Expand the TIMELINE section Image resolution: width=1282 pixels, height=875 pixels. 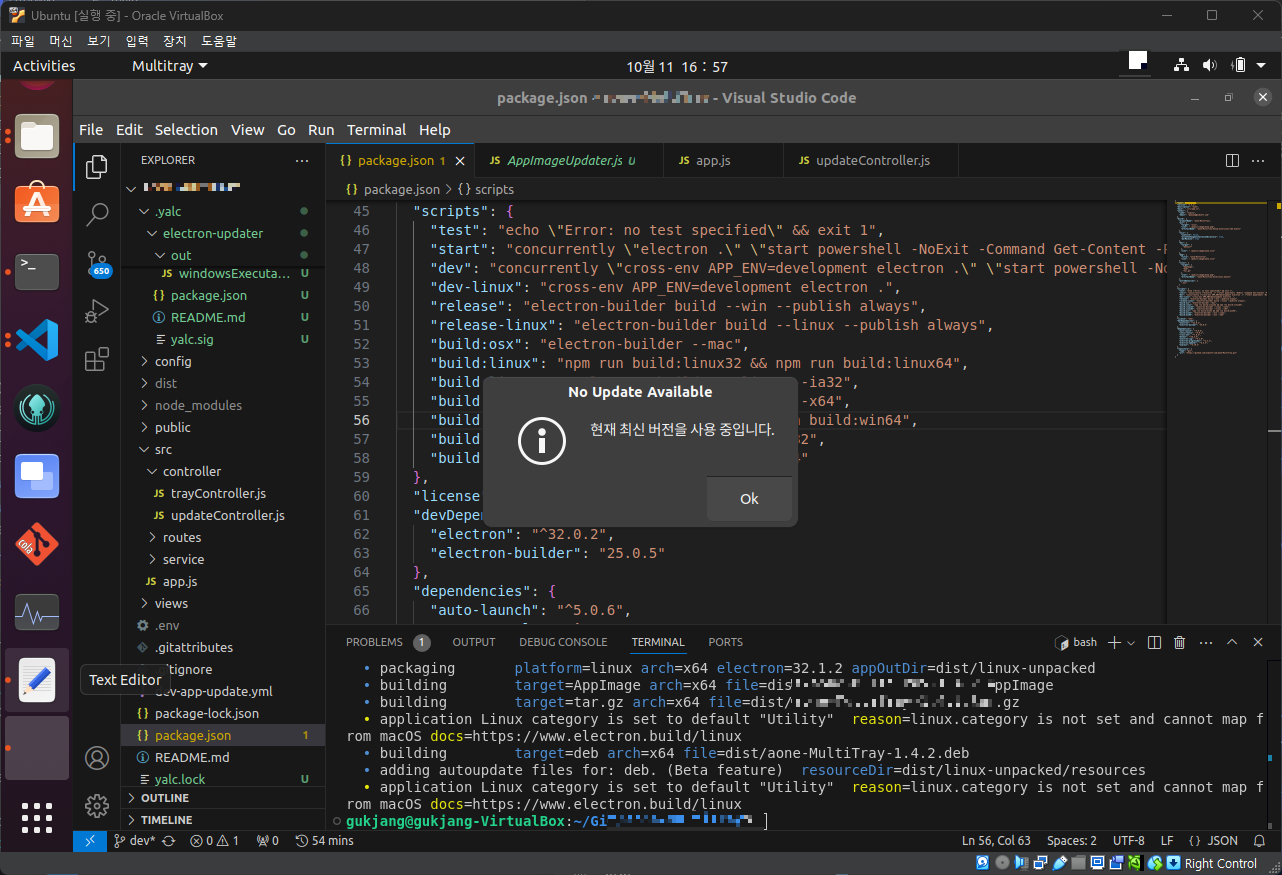point(167,820)
